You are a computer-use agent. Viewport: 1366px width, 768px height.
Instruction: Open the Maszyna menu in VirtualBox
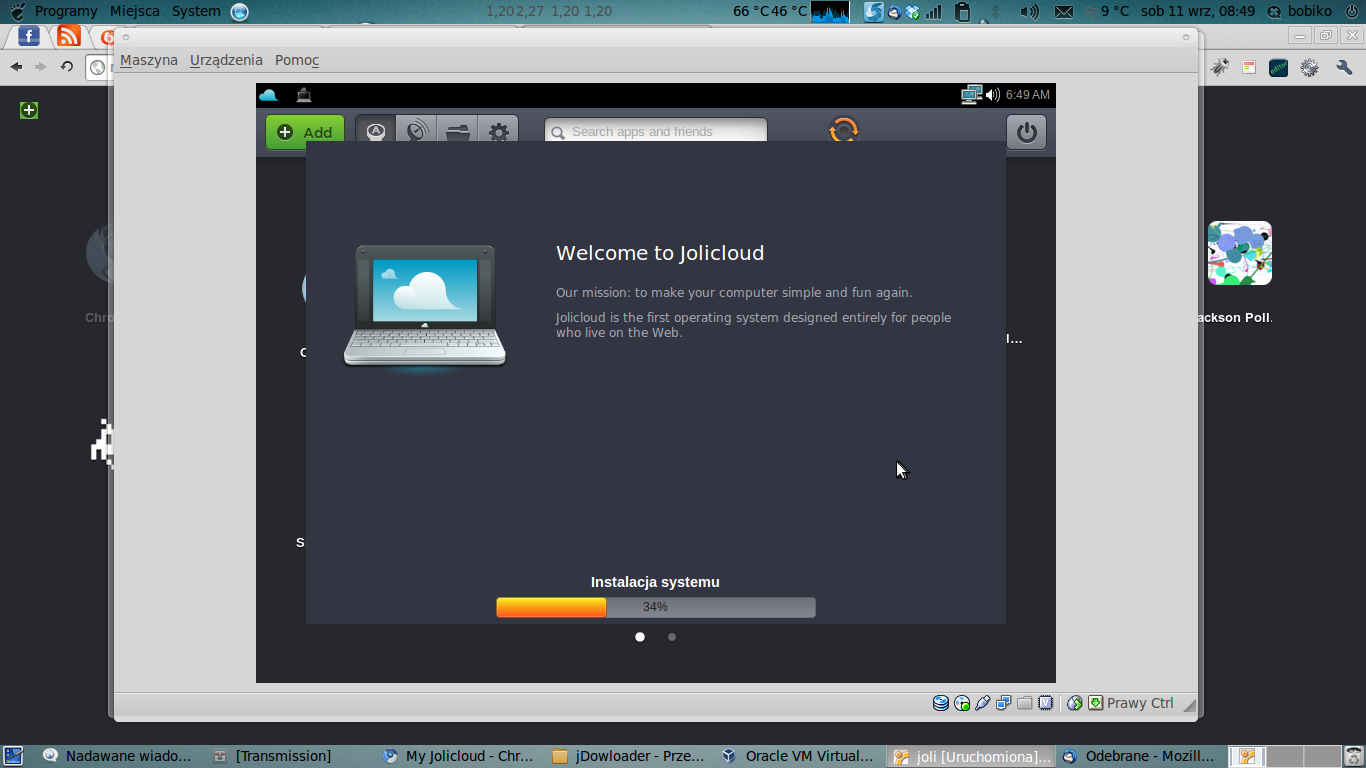tap(149, 60)
